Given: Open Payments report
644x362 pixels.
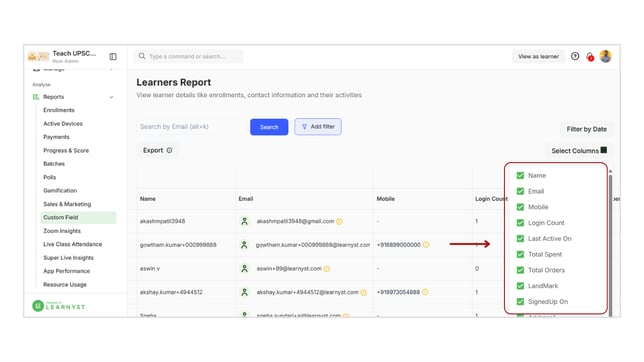Looking at the screenshot, I should (x=56, y=137).
